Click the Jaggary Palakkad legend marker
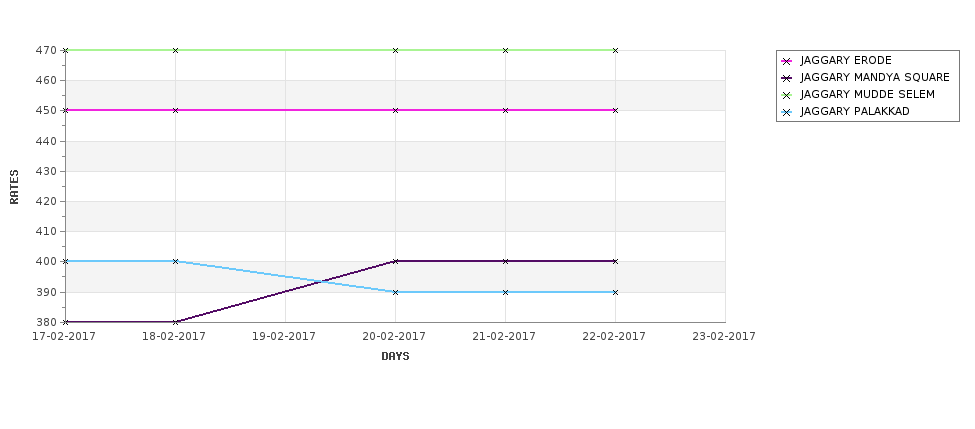This screenshot has width=975, height=429. coord(787,112)
